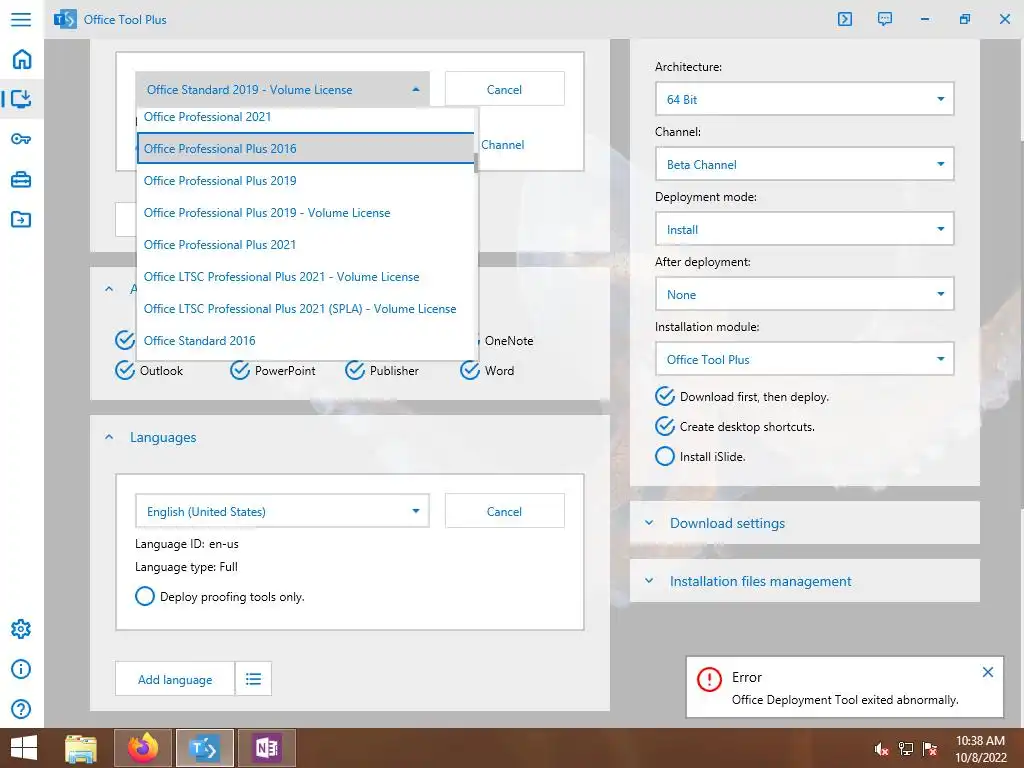Screen dimensions: 1024x768
Task: Click the product list scrollbar thumb
Action: point(476,163)
